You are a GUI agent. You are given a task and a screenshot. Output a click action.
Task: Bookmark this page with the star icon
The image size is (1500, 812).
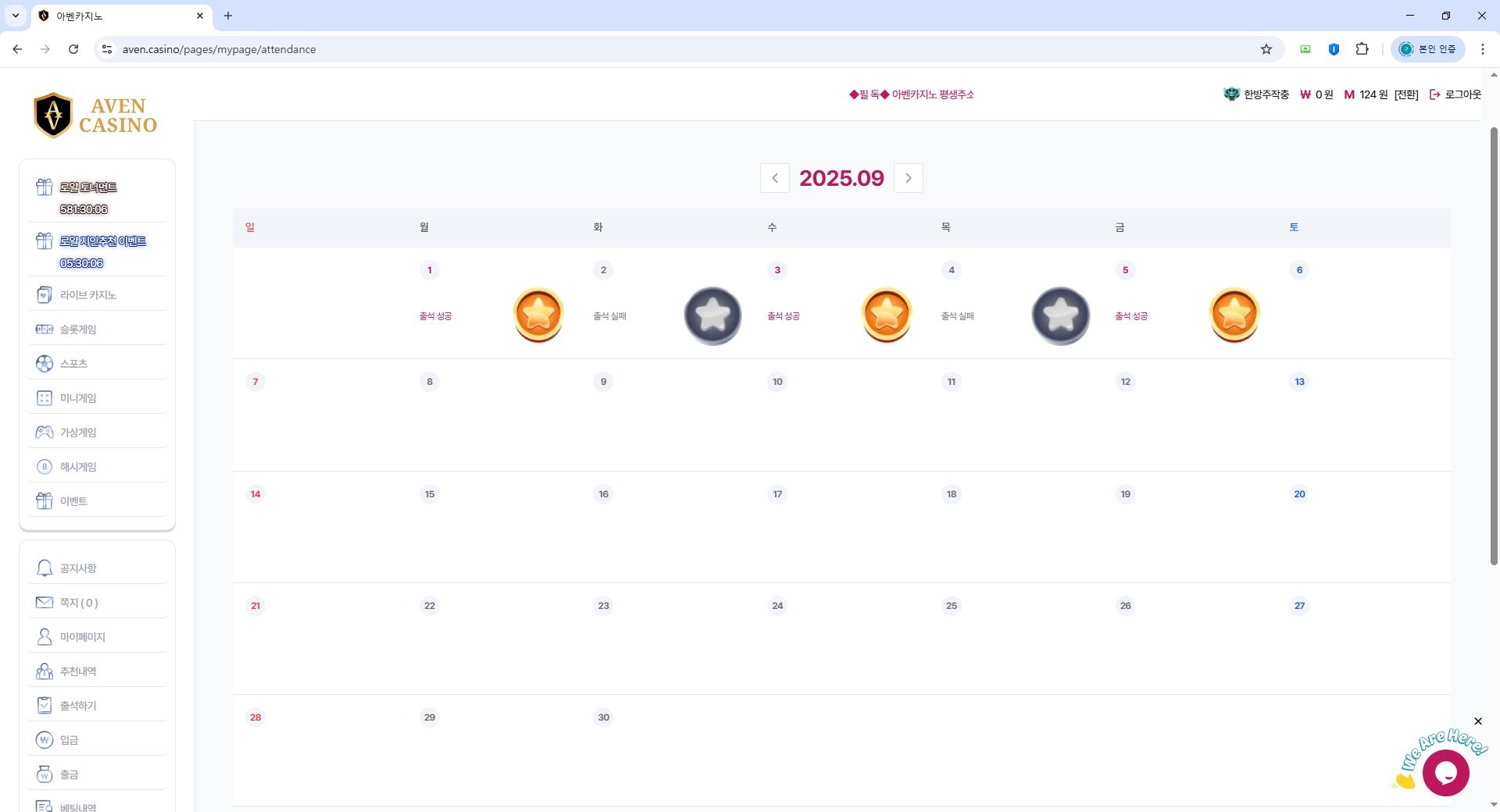click(1266, 49)
